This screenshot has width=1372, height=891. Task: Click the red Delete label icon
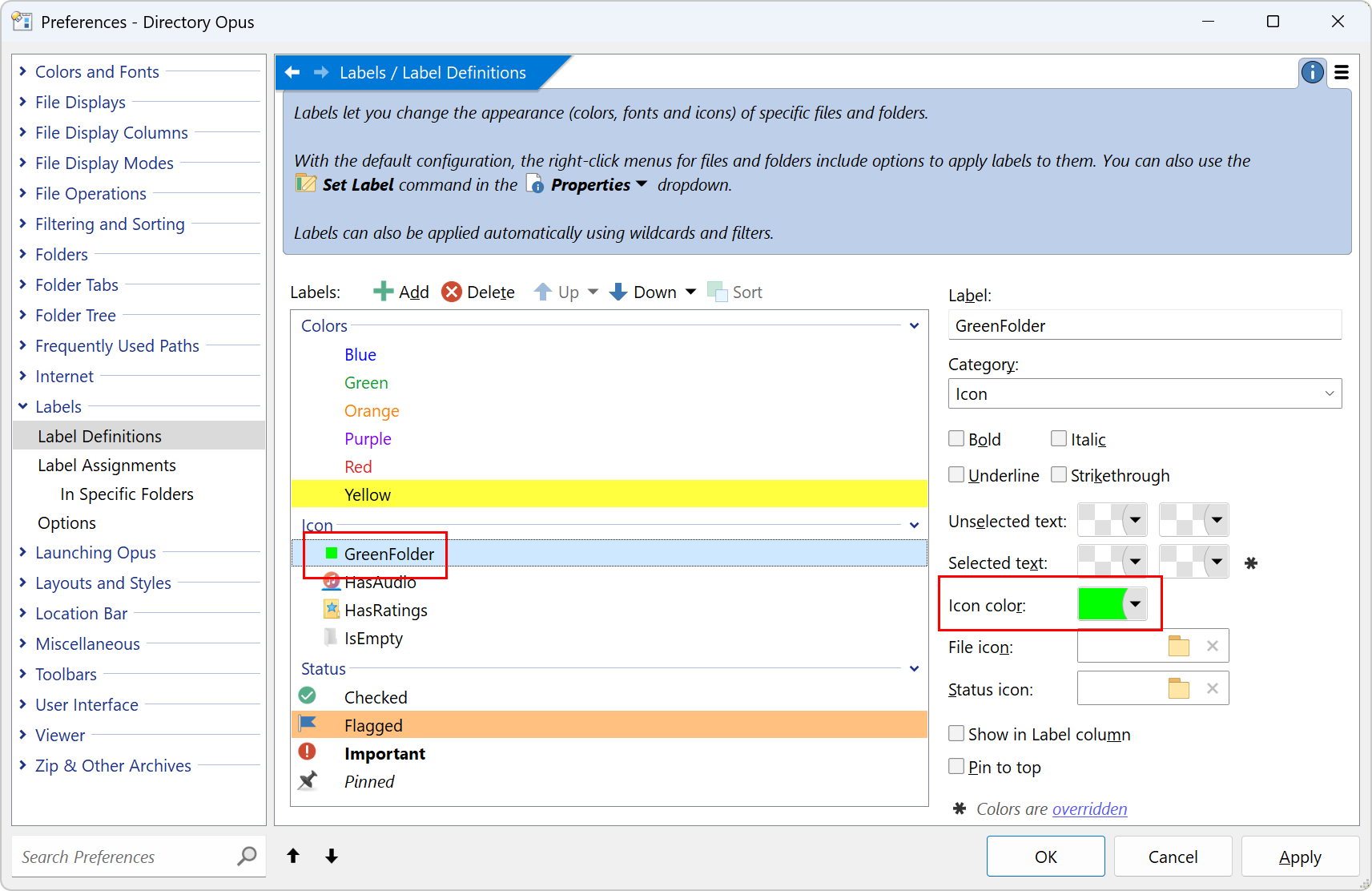[452, 292]
